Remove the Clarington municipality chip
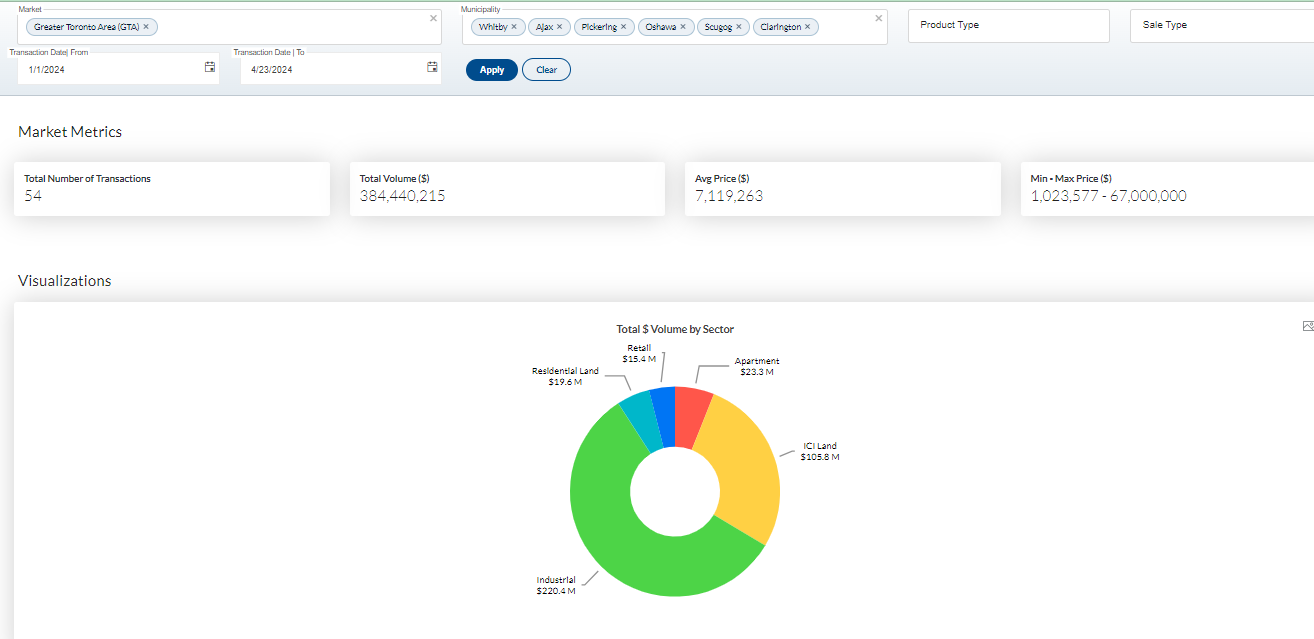The height and width of the screenshot is (639, 1314). 807,27
